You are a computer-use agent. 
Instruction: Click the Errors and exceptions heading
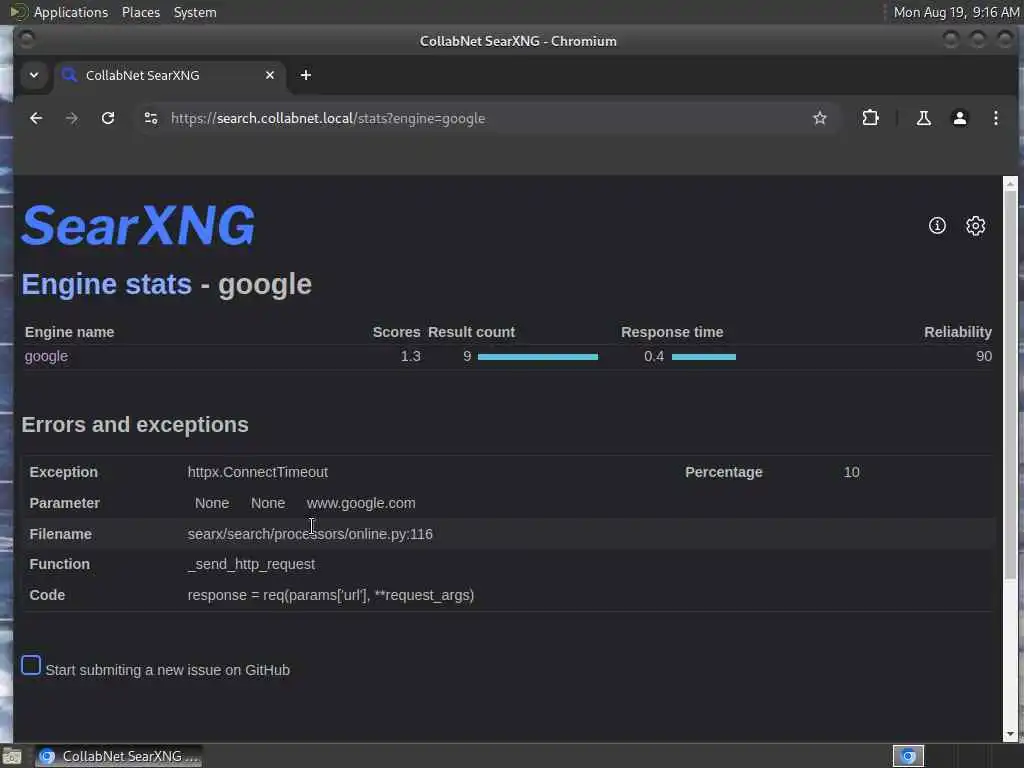[x=135, y=424]
